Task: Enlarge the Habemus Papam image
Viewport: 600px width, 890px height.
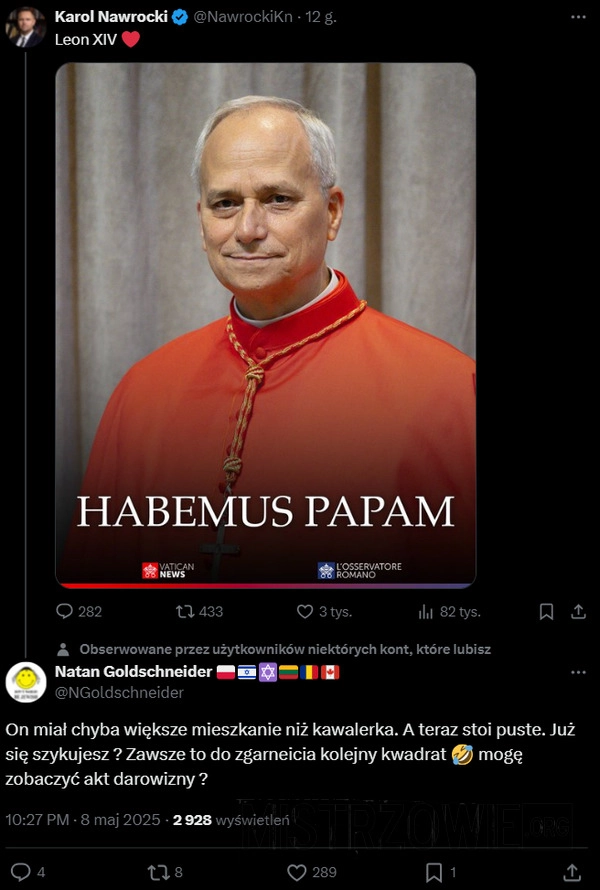Action: [x=266, y=325]
